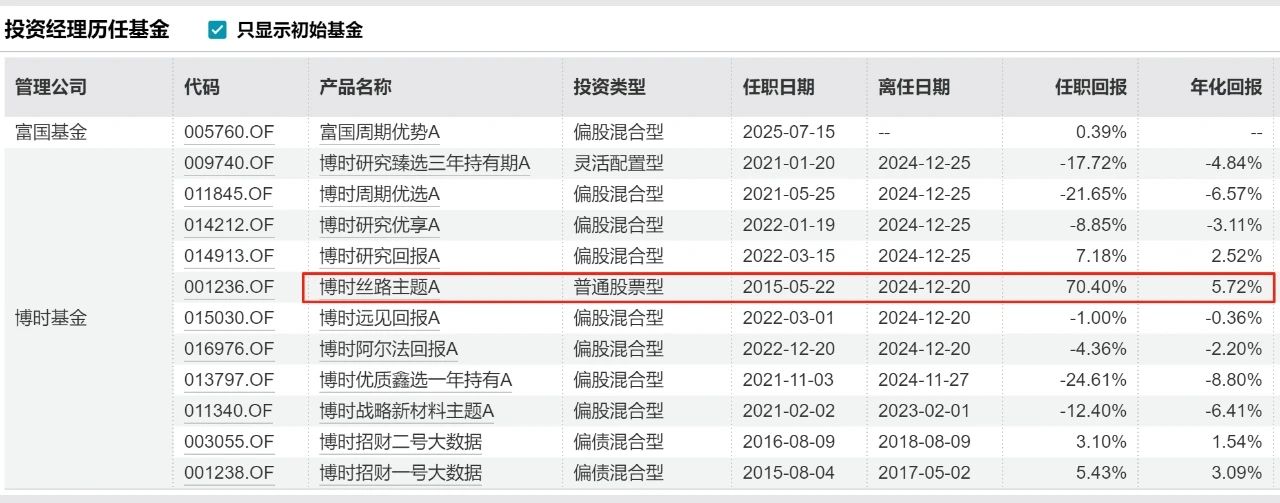The height and width of the screenshot is (503, 1280).
Task: Open product 博时阿尔法回报A
Action: point(389,349)
